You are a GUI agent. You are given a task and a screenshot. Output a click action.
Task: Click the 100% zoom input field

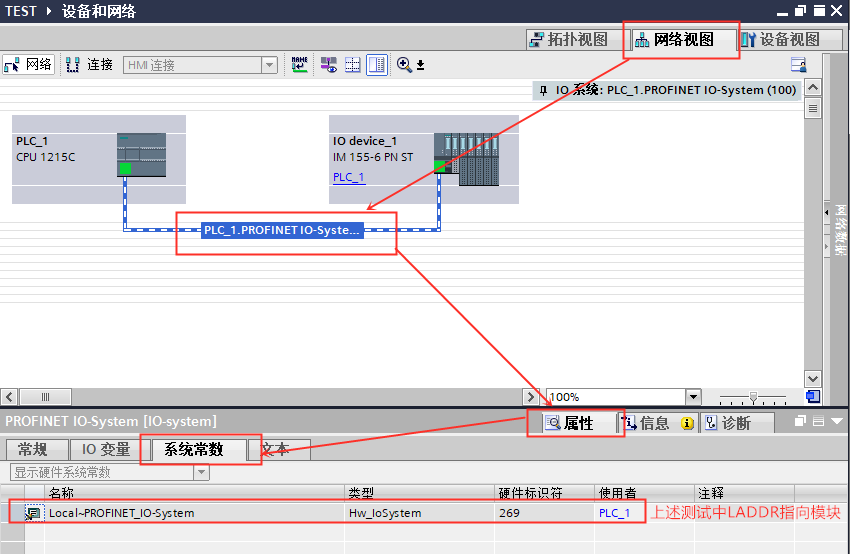[616, 397]
